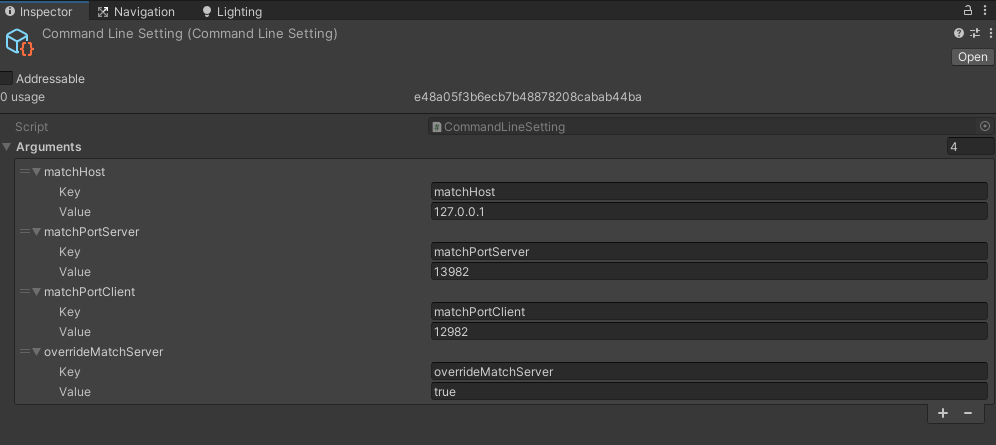This screenshot has height=445, width=996.
Task: Click the inspector lock icon
Action: pos(967,10)
